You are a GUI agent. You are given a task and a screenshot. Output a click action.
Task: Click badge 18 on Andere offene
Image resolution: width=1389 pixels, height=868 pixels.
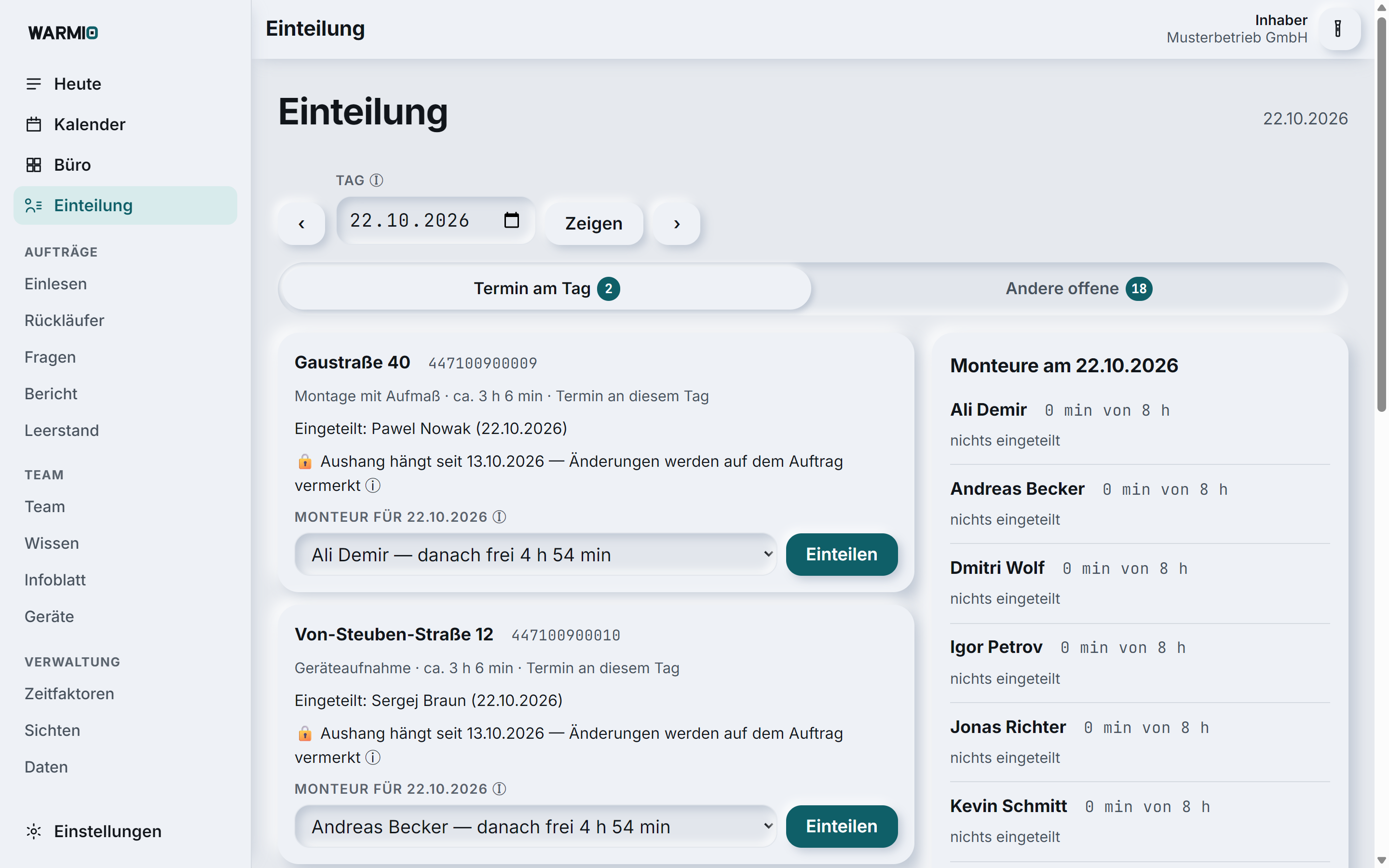[1138, 288]
